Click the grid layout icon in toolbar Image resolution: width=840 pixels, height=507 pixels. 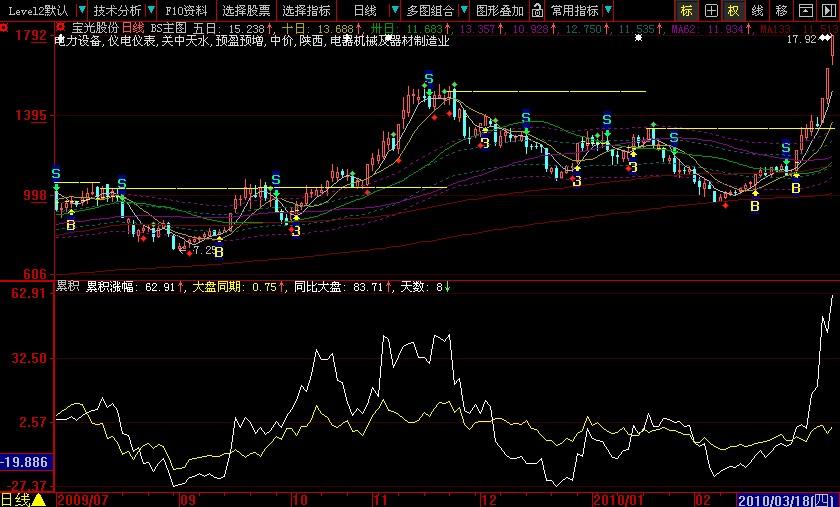(x=711, y=11)
